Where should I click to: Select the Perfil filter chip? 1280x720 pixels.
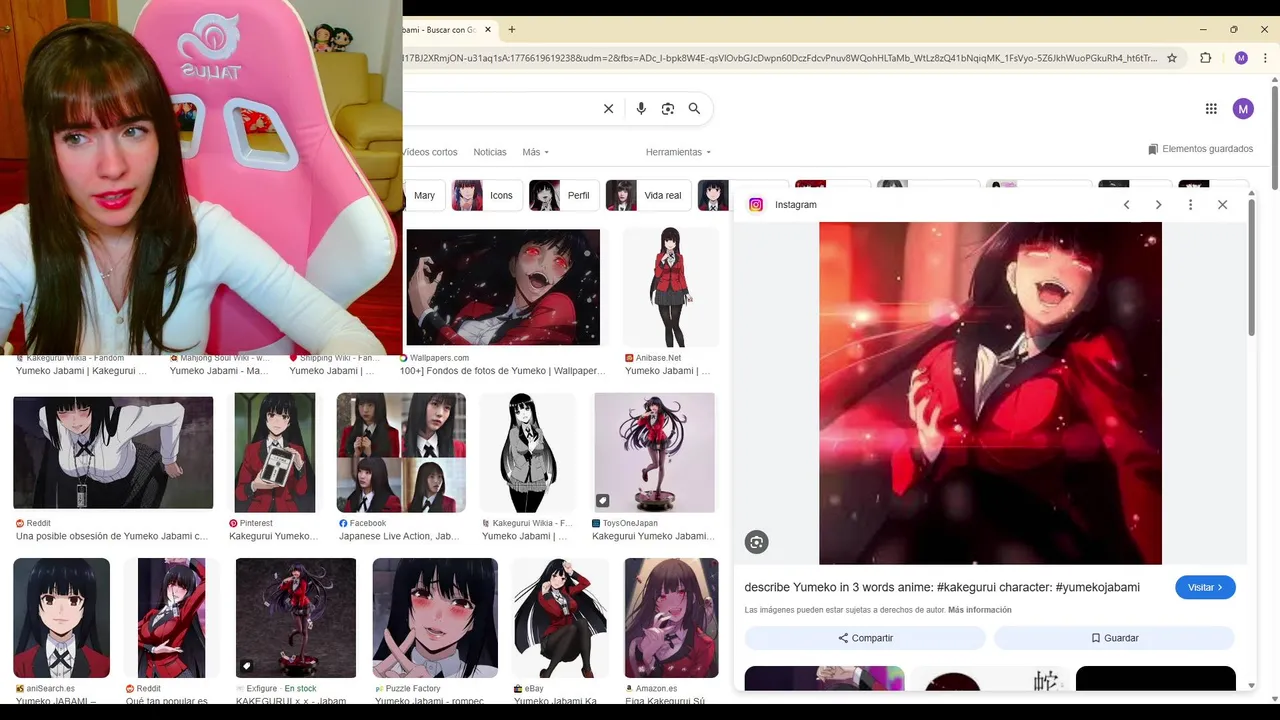tap(564, 196)
